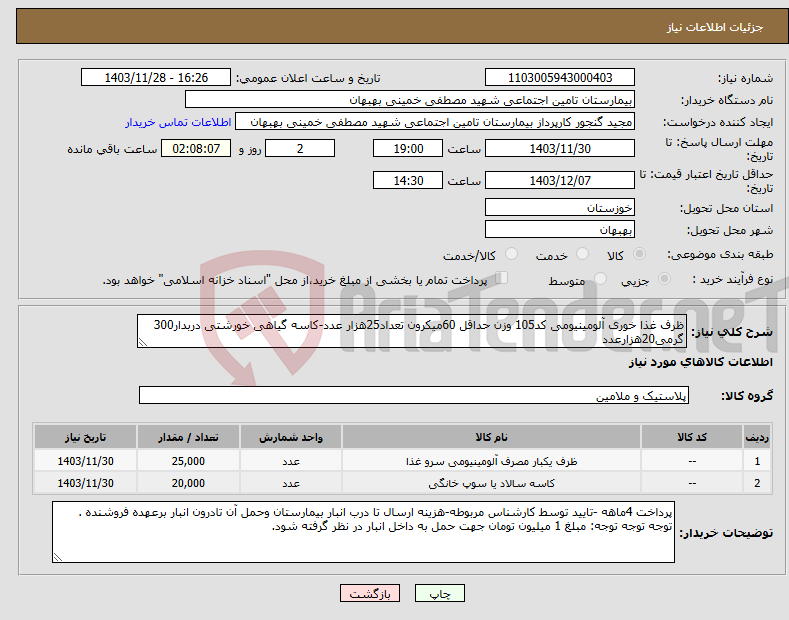
Task: Select the متوسط purchase type radio
Action: coord(600,278)
